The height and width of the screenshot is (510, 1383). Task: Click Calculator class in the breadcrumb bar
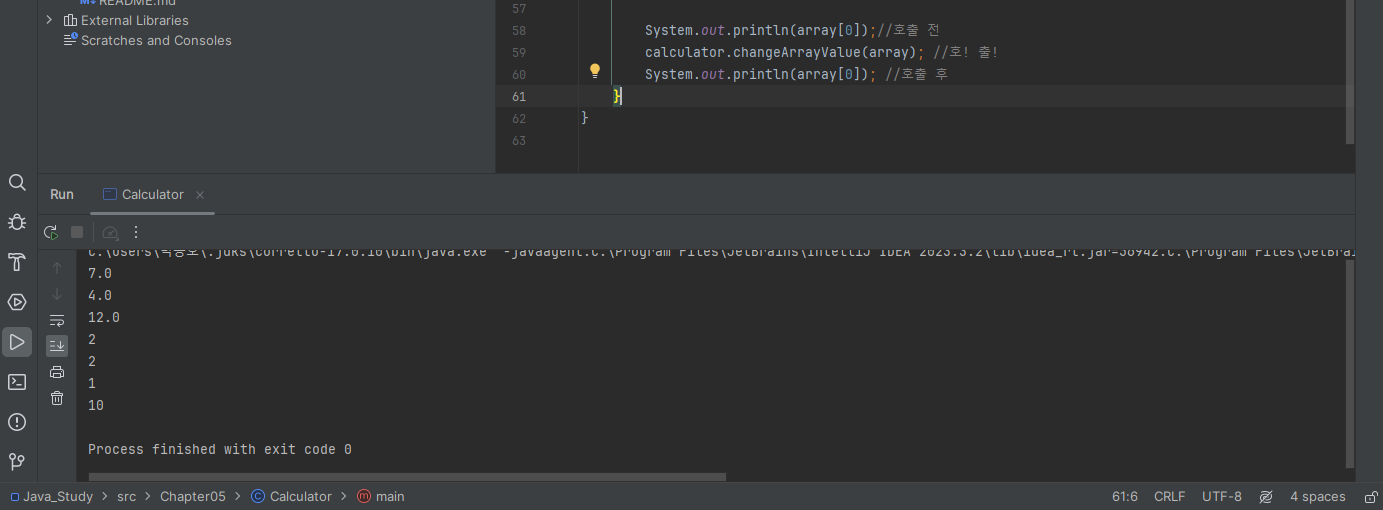click(291, 496)
